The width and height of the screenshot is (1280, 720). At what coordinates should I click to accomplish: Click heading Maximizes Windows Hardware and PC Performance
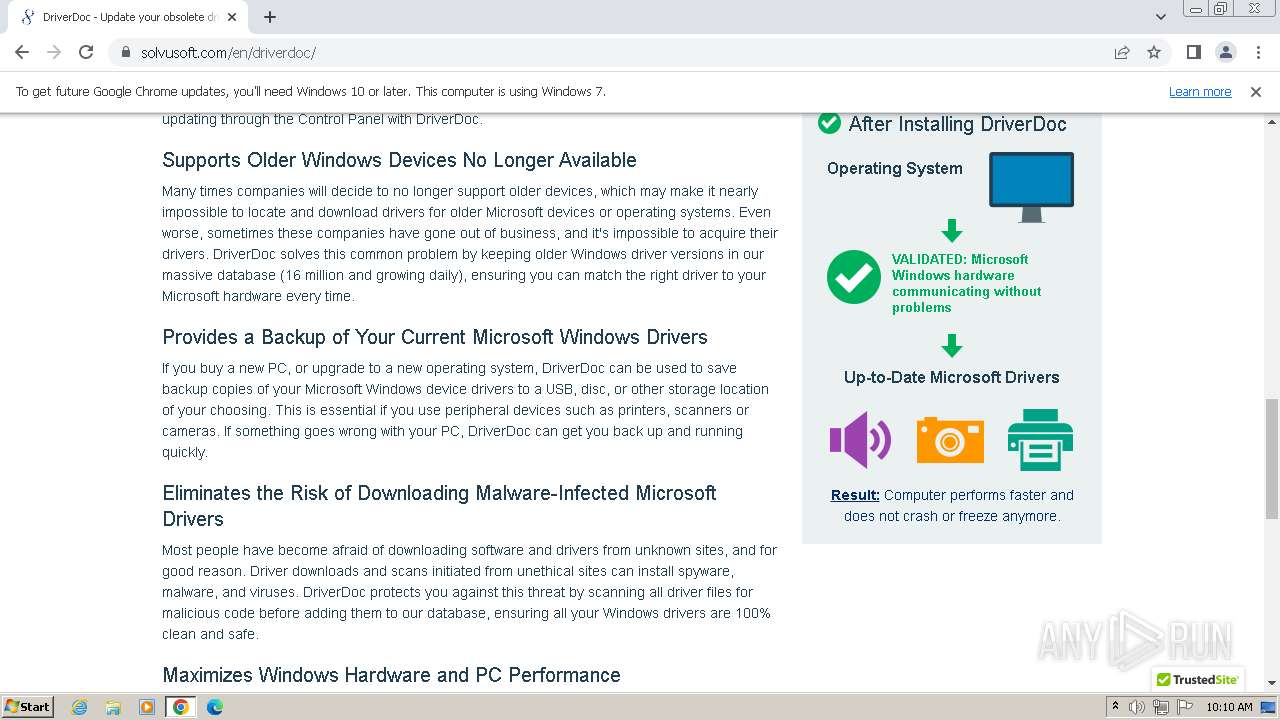pos(391,675)
